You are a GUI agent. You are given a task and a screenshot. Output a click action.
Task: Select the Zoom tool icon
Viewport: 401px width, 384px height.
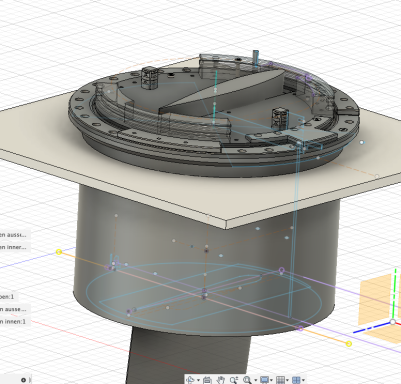click(x=234, y=380)
